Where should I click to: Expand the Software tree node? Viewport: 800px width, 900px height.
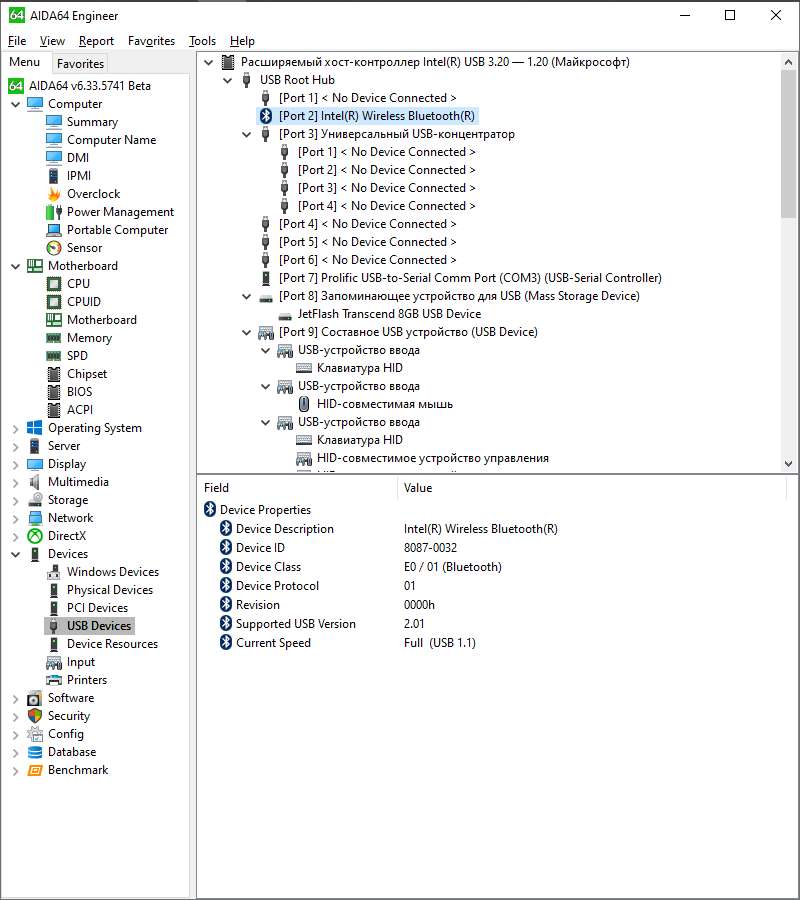coord(16,699)
